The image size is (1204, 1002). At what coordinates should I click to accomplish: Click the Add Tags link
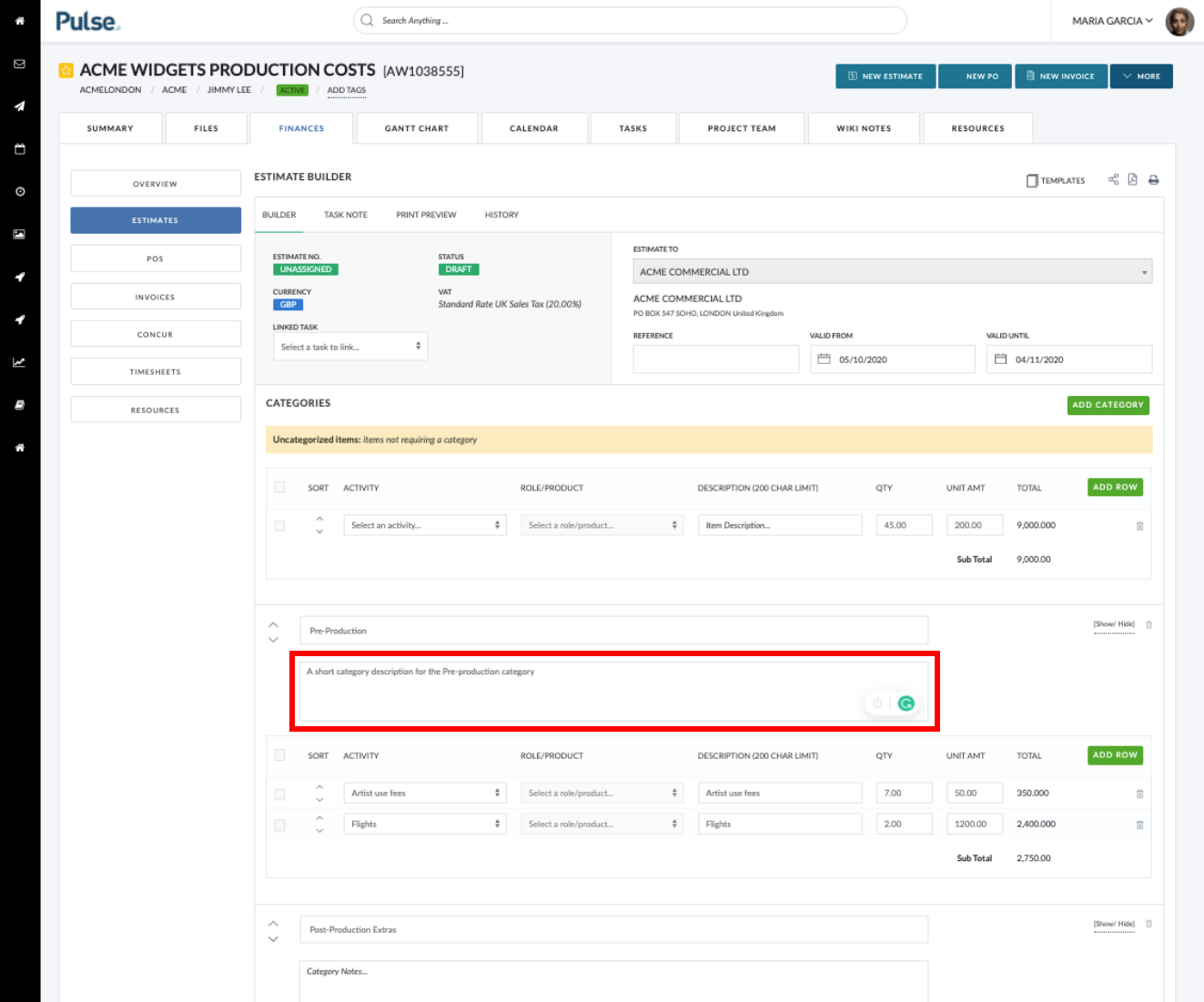pos(347,90)
